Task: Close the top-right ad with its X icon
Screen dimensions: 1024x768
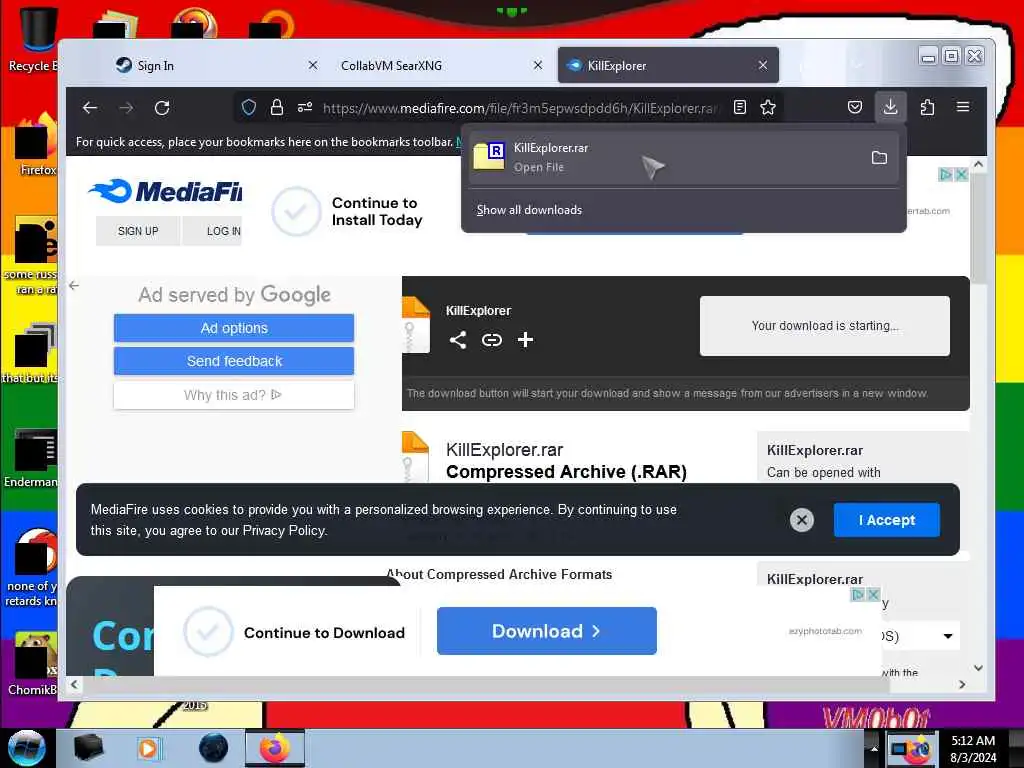Action: click(x=961, y=174)
